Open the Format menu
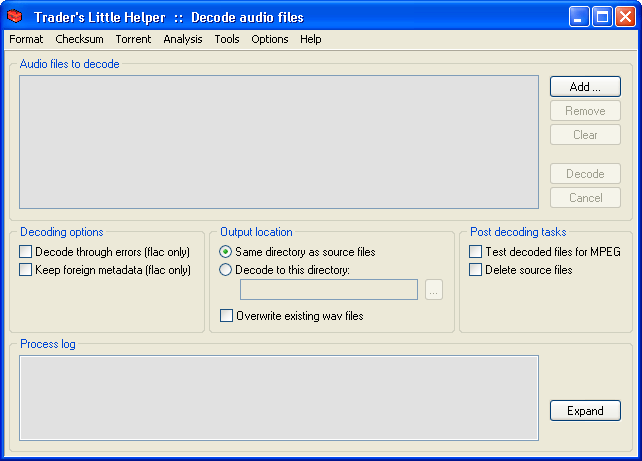Viewport: 642px width, 461px height. tap(26, 39)
